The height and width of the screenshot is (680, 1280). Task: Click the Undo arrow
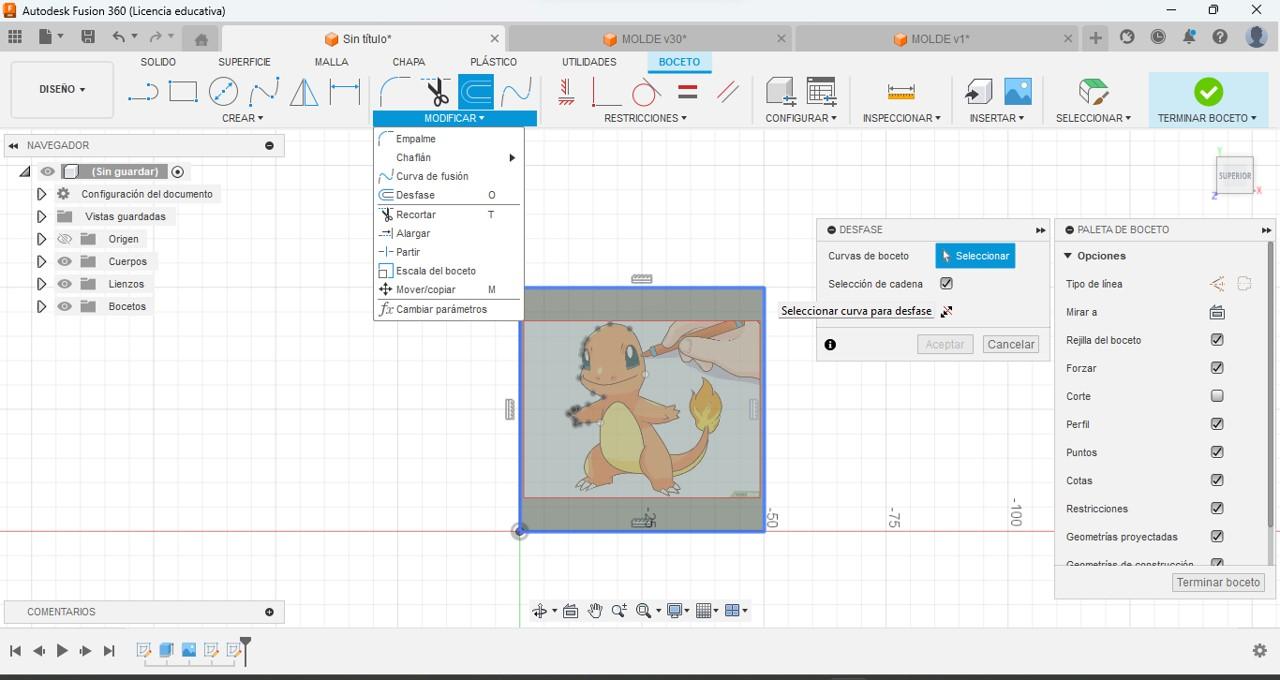pos(119,37)
